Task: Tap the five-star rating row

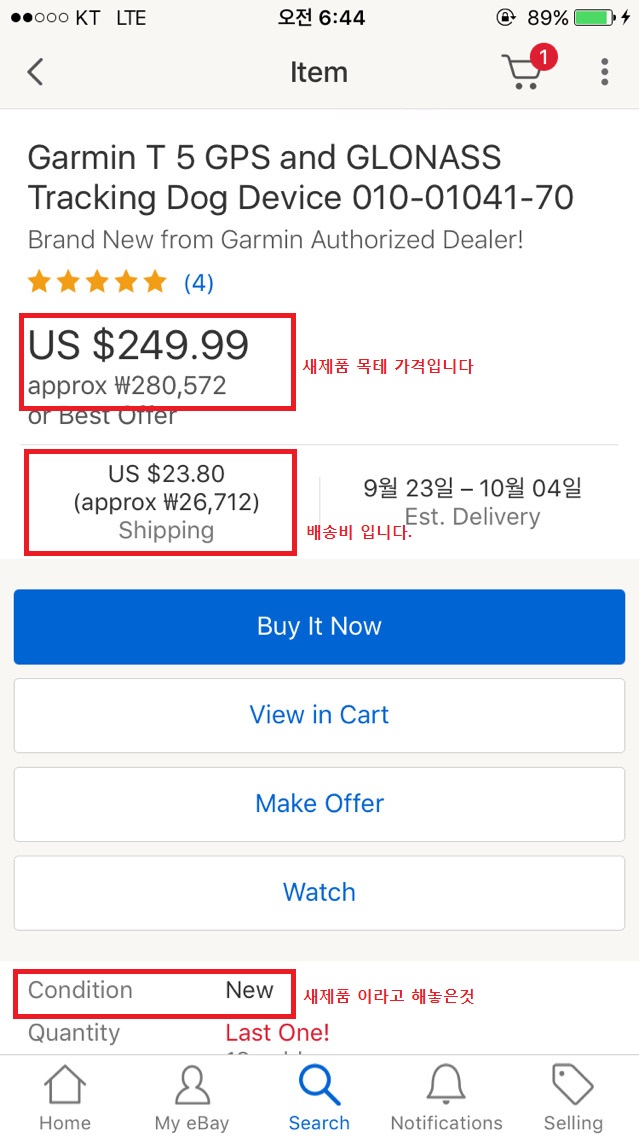Action: click(97, 282)
